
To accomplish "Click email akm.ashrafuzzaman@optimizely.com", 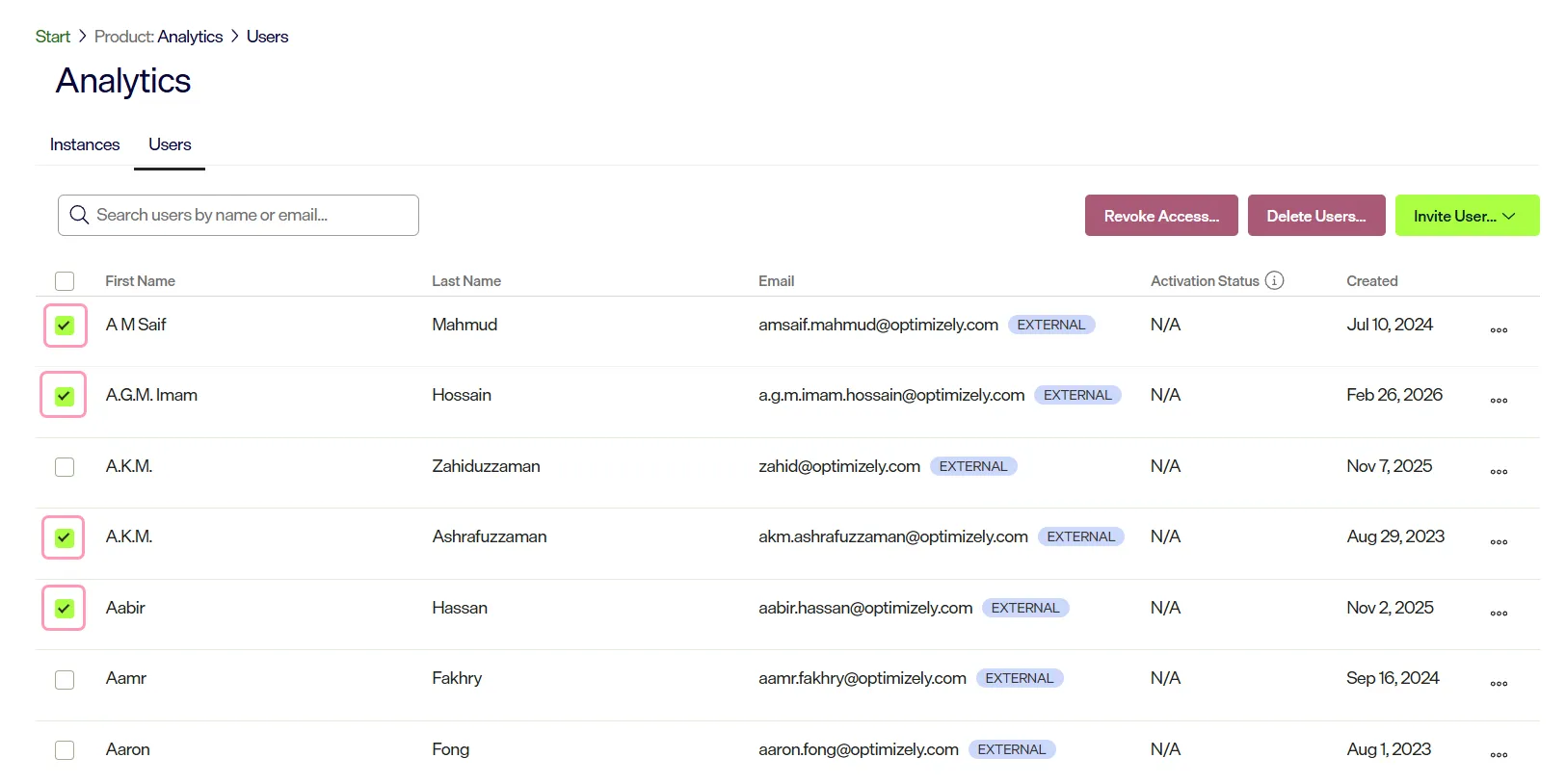I will (x=893, y=536).
